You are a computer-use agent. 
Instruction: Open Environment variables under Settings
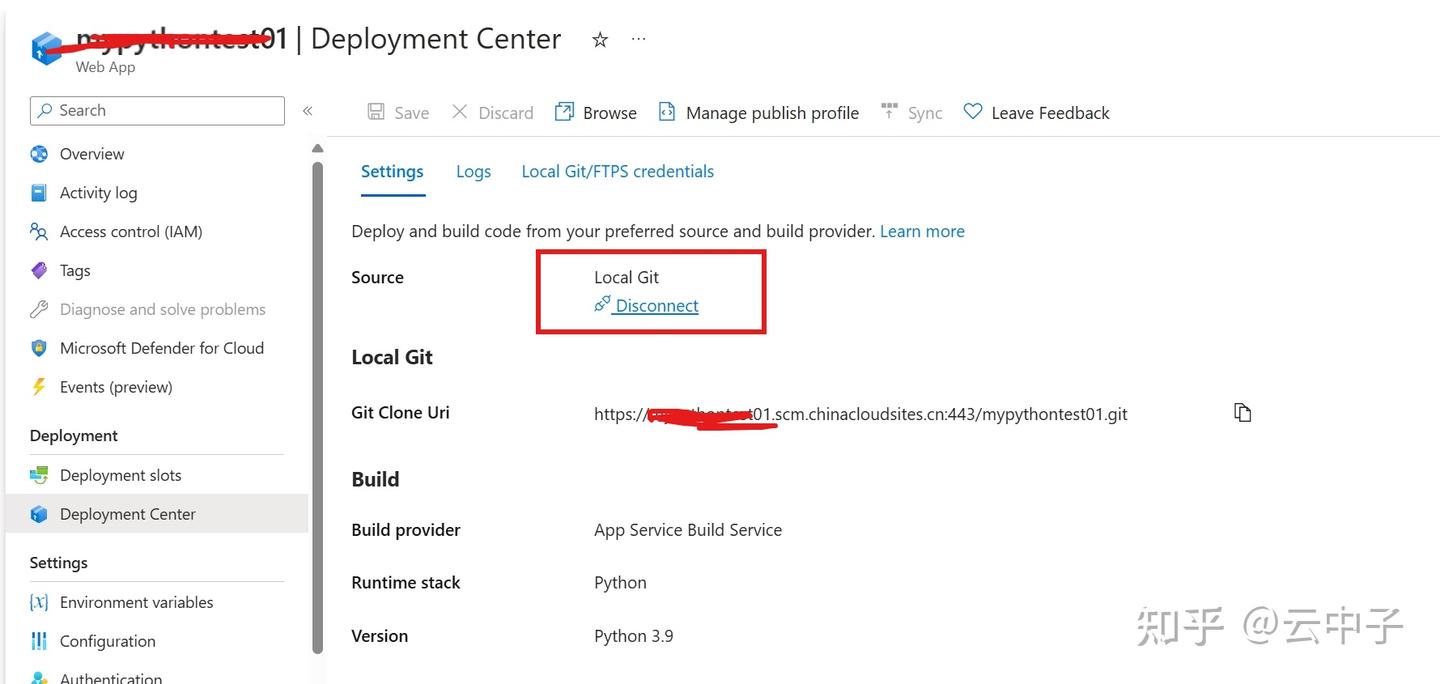(136, 601)
